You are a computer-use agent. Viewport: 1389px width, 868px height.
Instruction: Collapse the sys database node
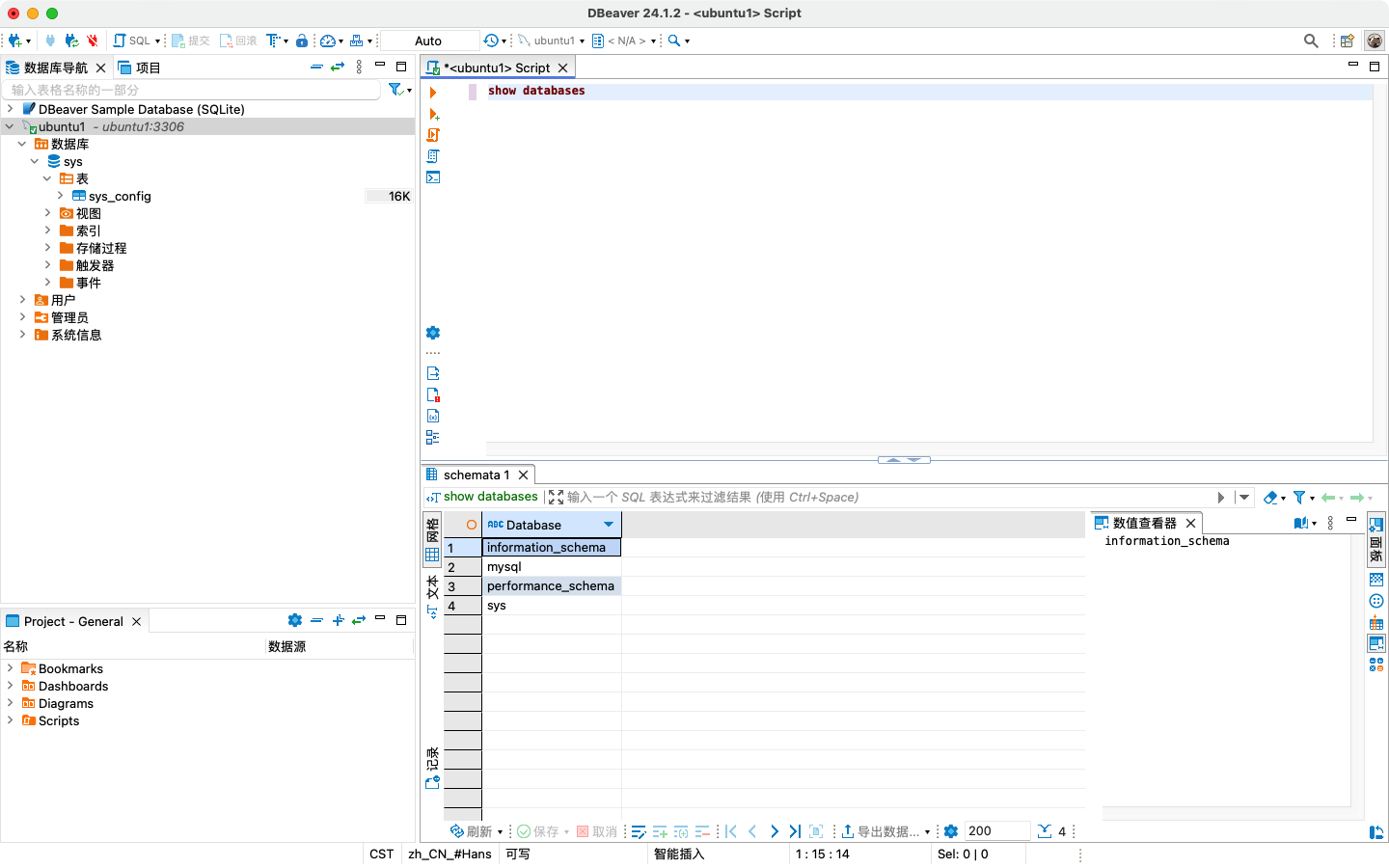(x=35, y=161)
